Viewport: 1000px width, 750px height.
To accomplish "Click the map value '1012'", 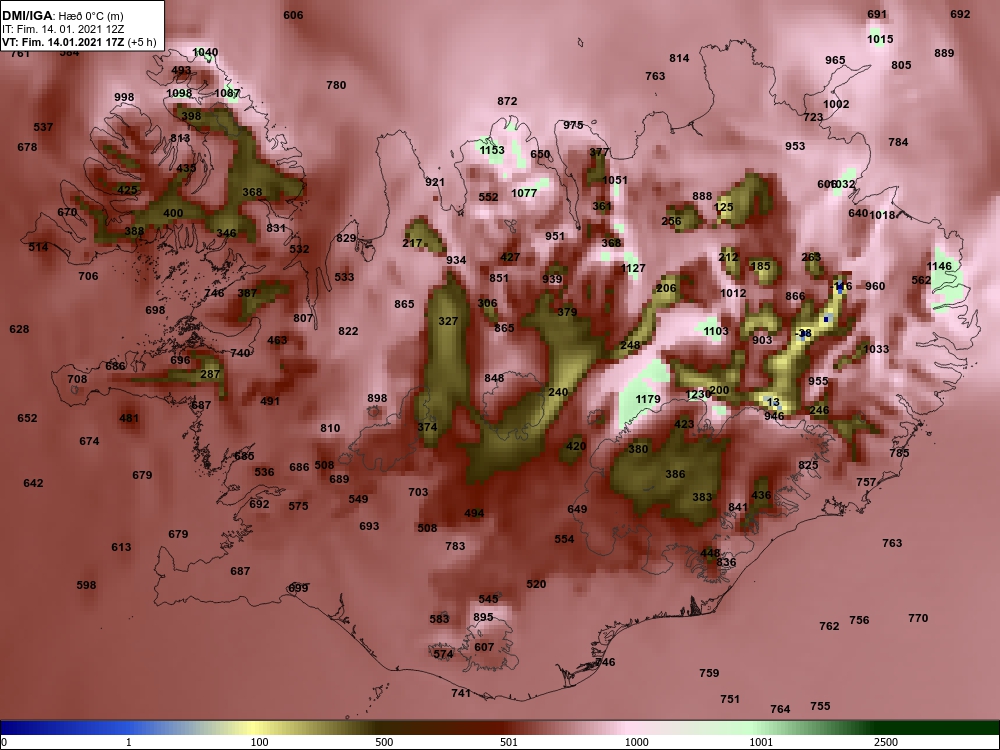I will (733, 293).
